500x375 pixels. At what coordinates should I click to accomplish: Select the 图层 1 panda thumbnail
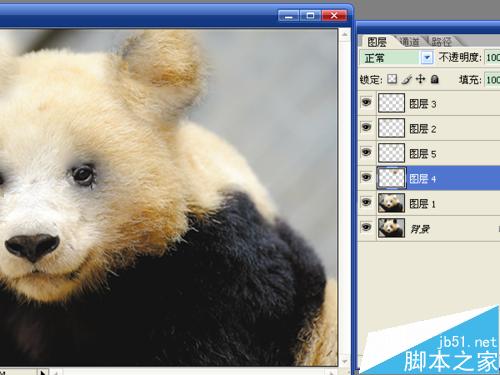pyautogui.click(x=391, y=203)
